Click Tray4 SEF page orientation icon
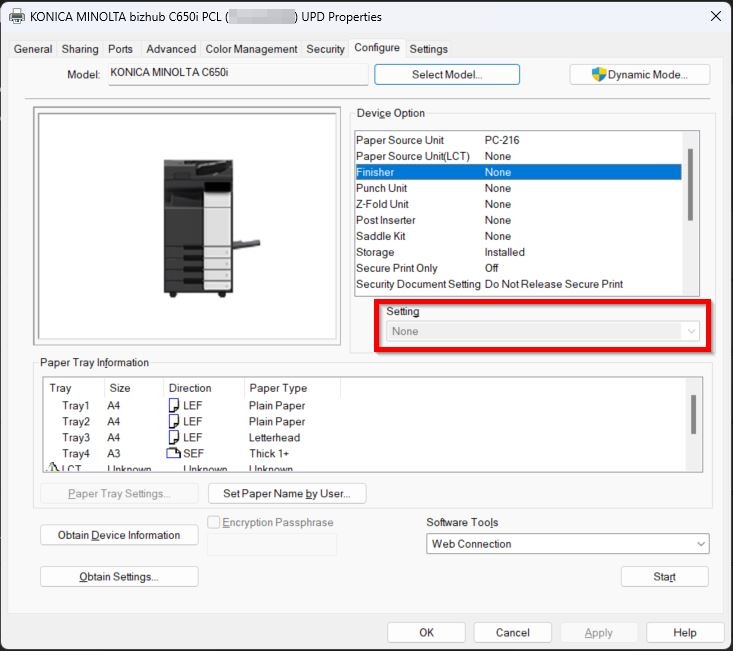Screen dimensions: 733x651 click(173, 454)
